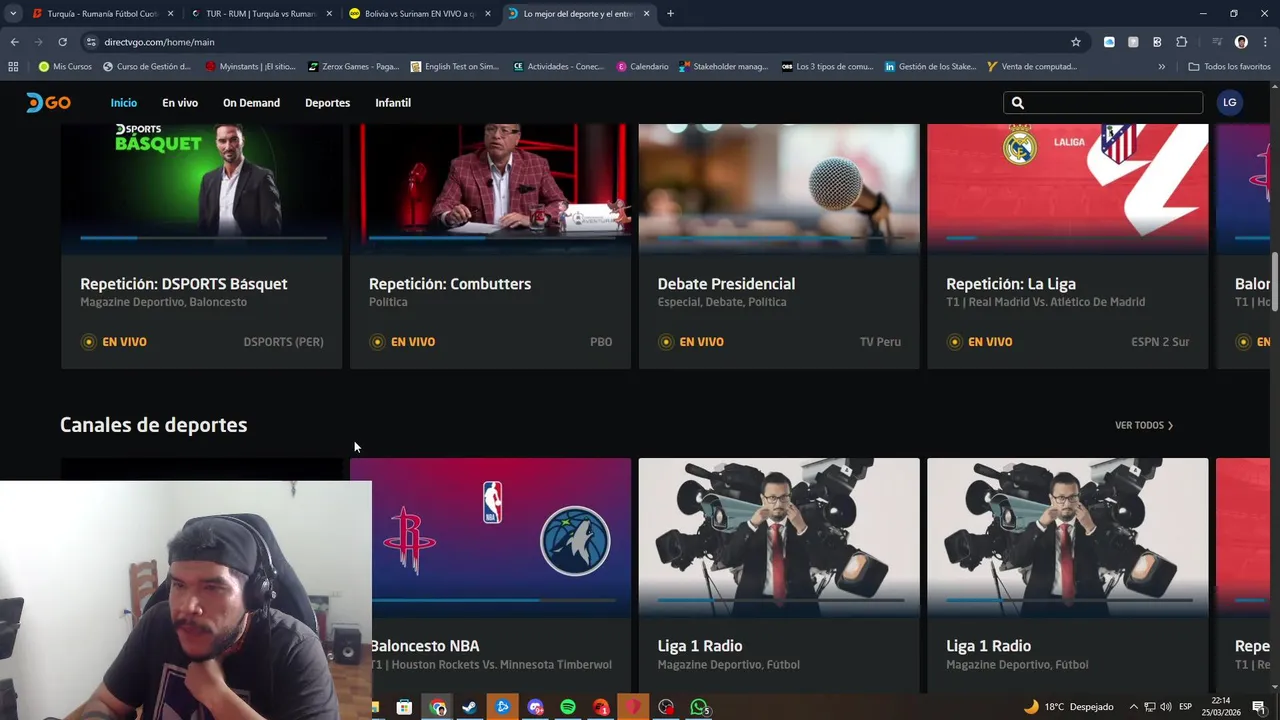Viewport: 1280px width, 720px height.
Task: Select the Inicio menu item
Action: [x=124, y=103]
